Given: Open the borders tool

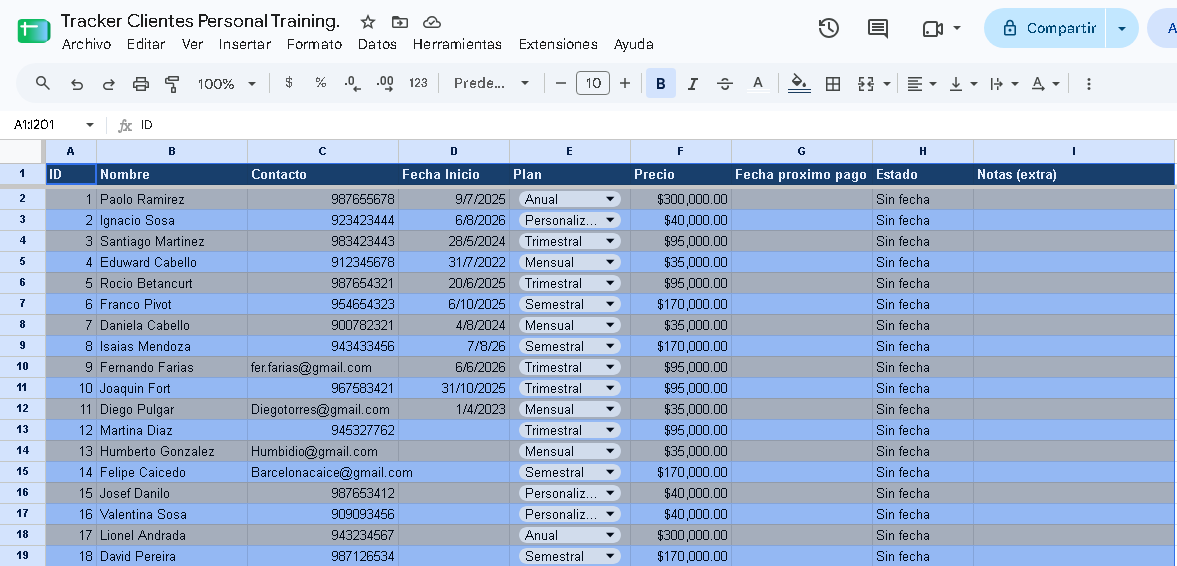Looking at the screenshot, I should coord(832,83).
